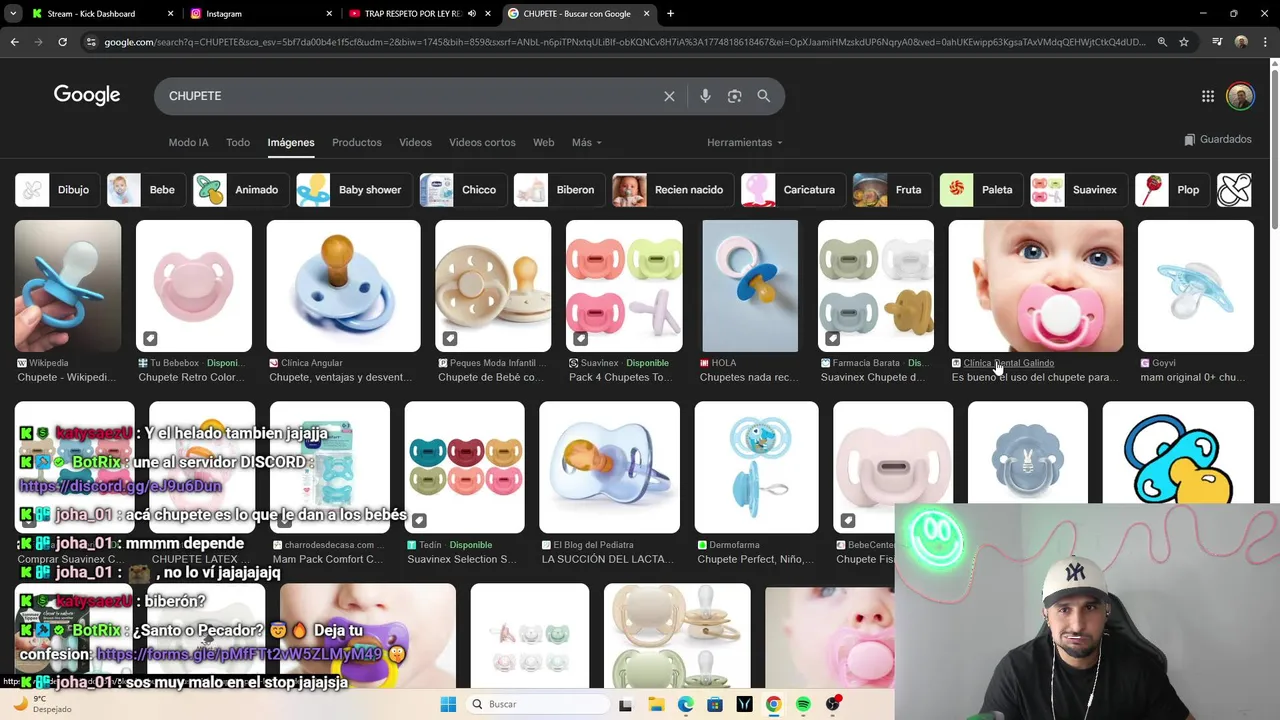
Task: Open the Suavinex Pack 4 Chupetes thumbnail
Action: [624, 286]
